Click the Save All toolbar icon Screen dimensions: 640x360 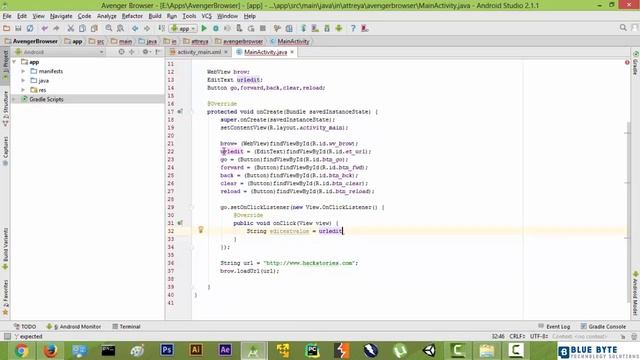point(18,28)
